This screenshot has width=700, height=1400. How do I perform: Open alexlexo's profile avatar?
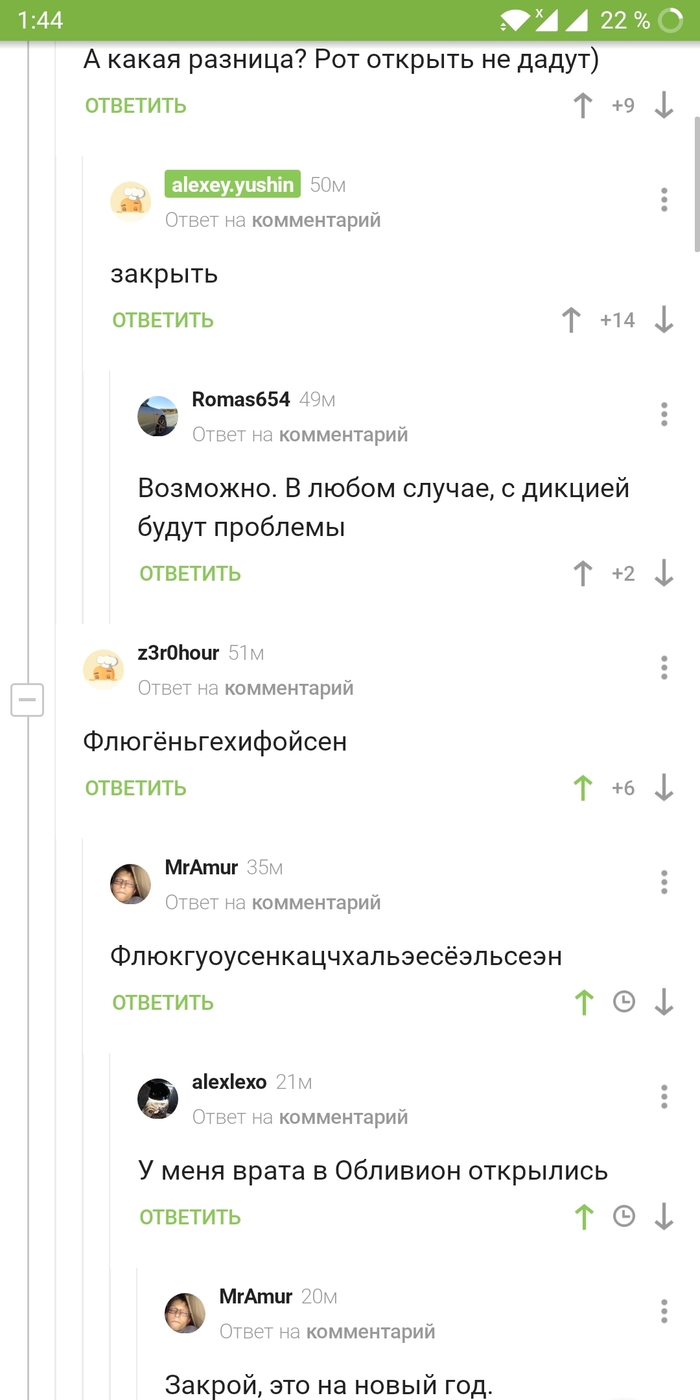[158, 1098]
